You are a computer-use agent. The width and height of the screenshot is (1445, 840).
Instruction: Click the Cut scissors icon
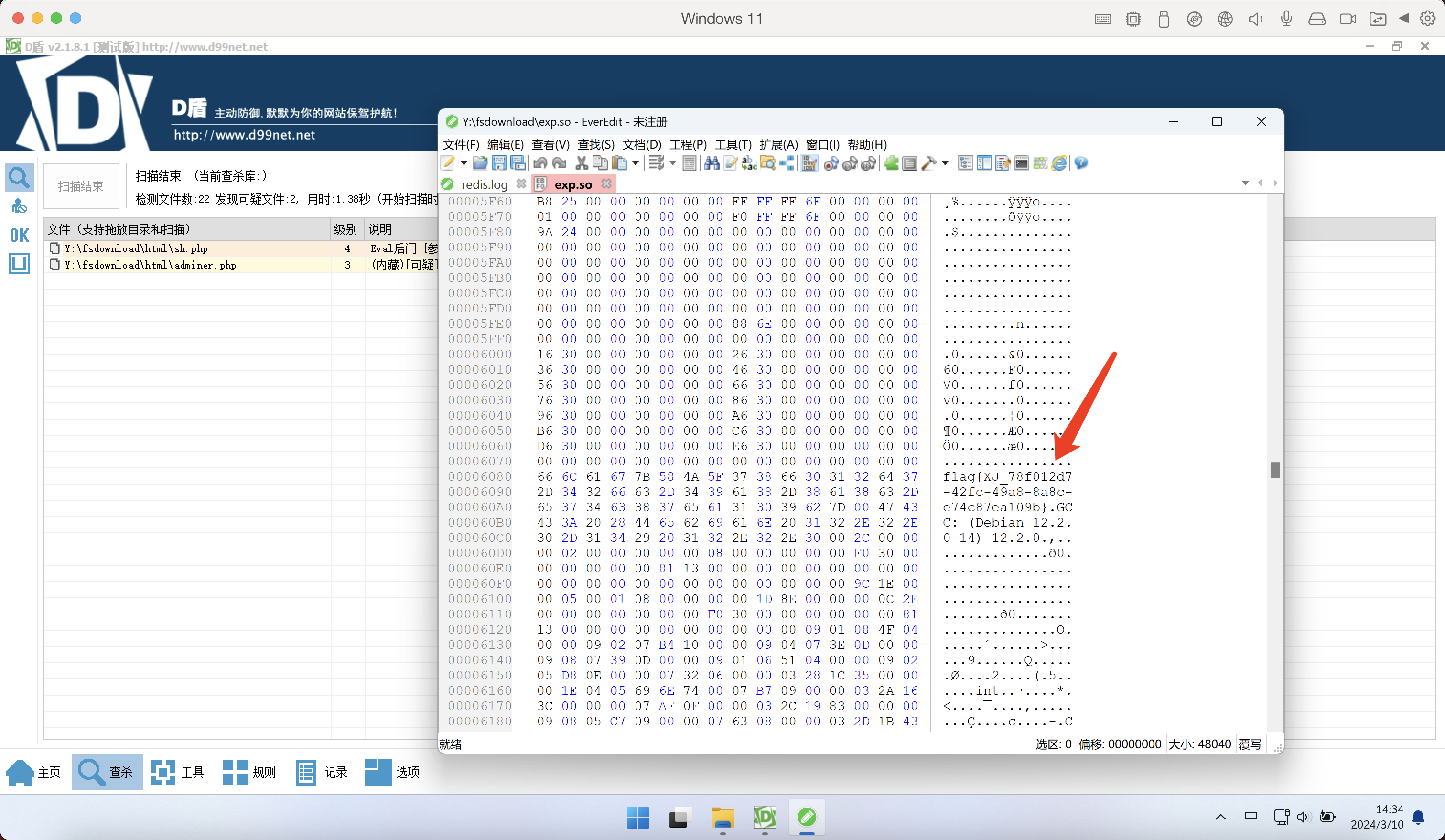click(582, 163)
